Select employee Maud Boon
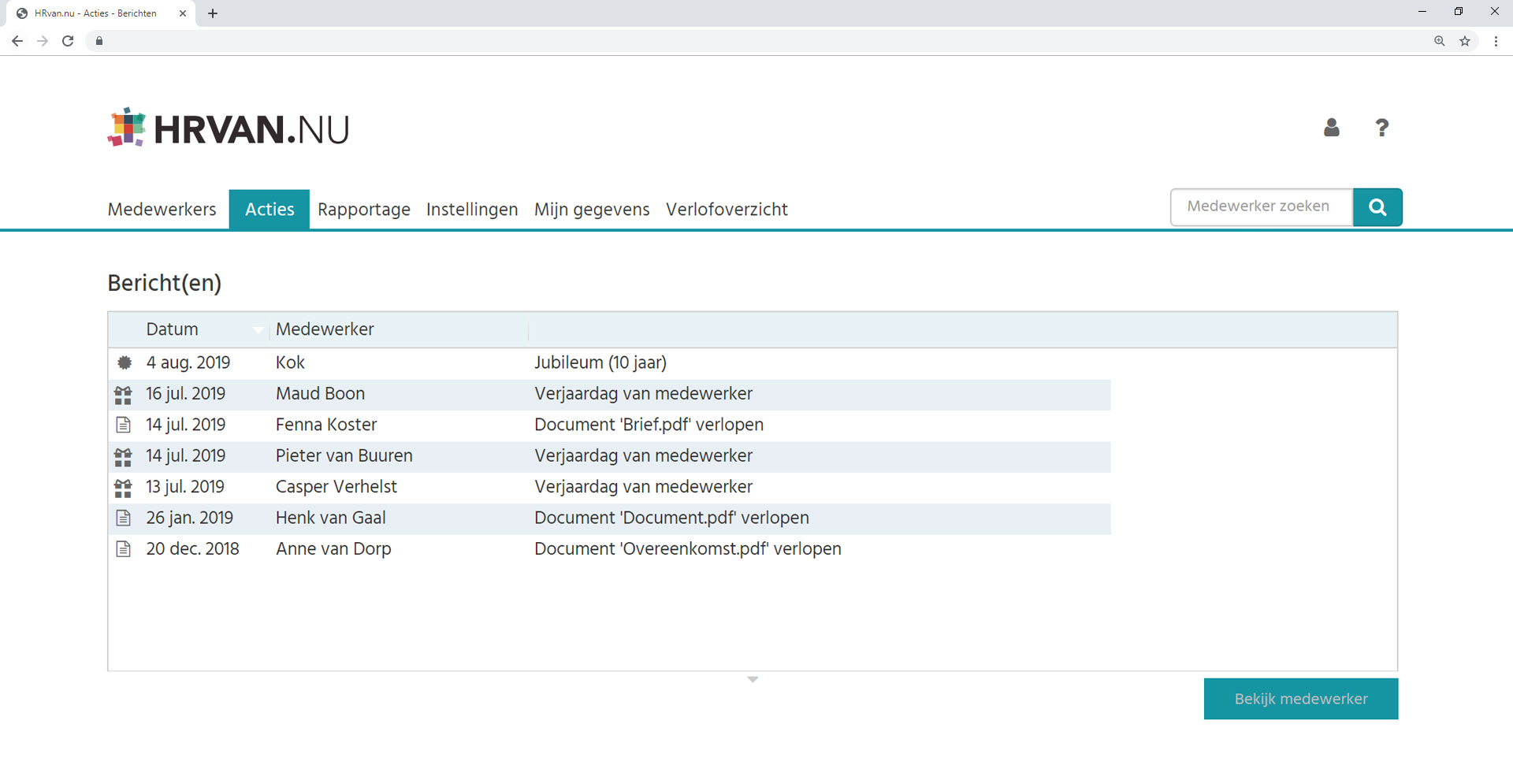Viewport: 1513px width, 784px height. tap(320, 394)
